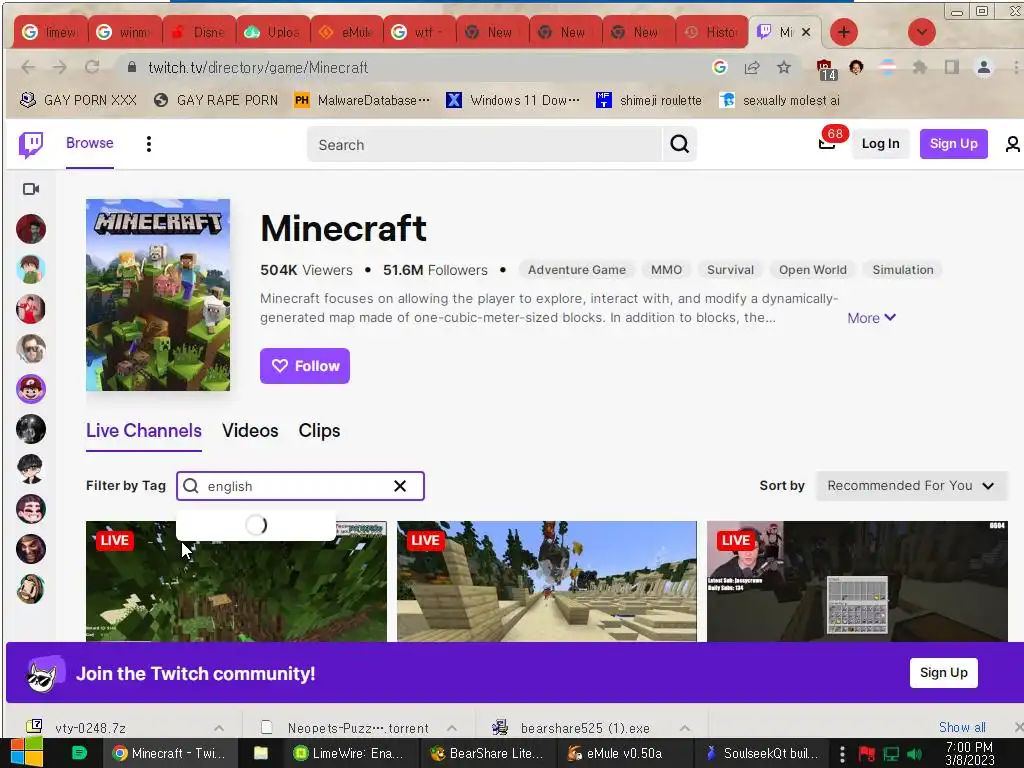Click the extension icon showing badge 14
Viewport: 1024px width, 768px height.
[x=825, y=69]
